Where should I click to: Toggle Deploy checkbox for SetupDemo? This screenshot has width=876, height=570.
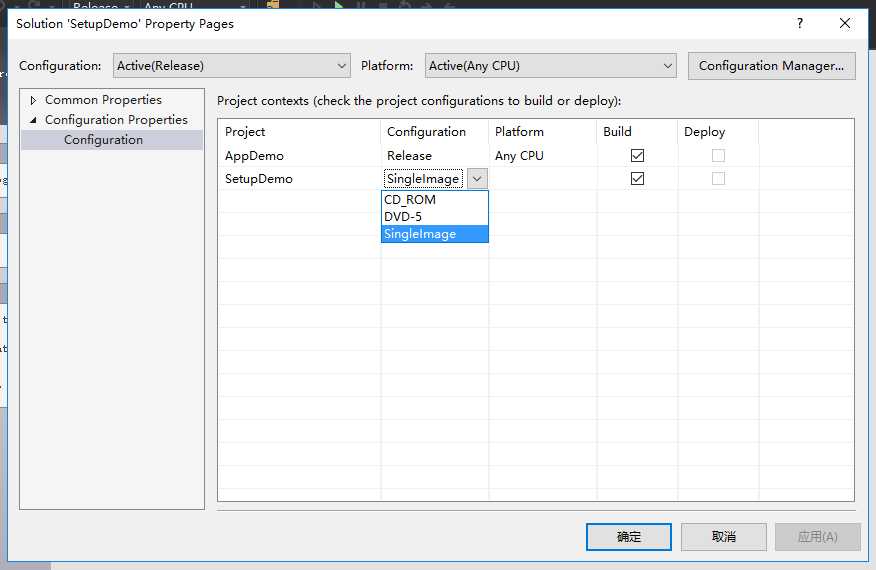718,179
